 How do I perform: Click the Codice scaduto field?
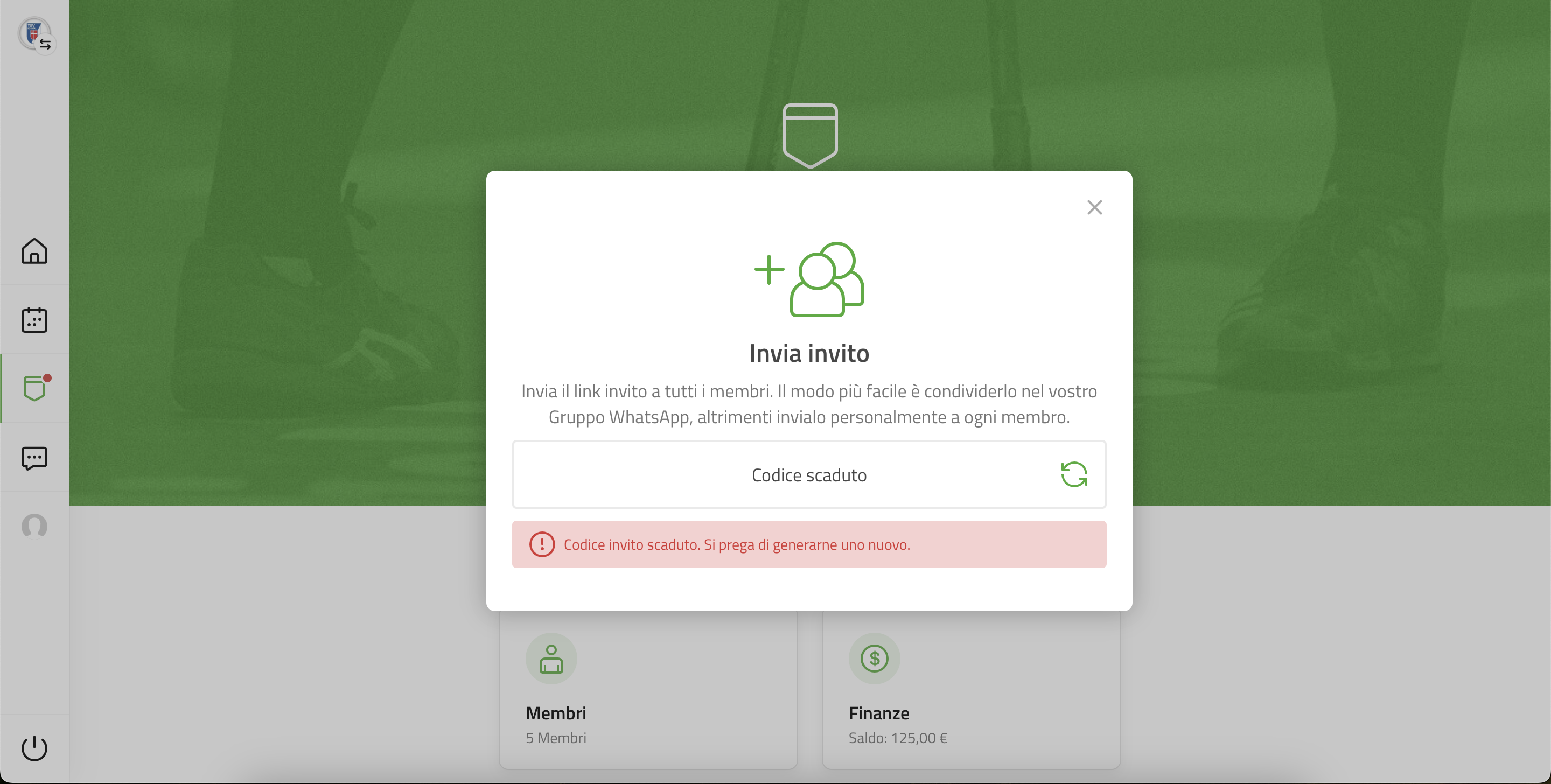(809, 474)
